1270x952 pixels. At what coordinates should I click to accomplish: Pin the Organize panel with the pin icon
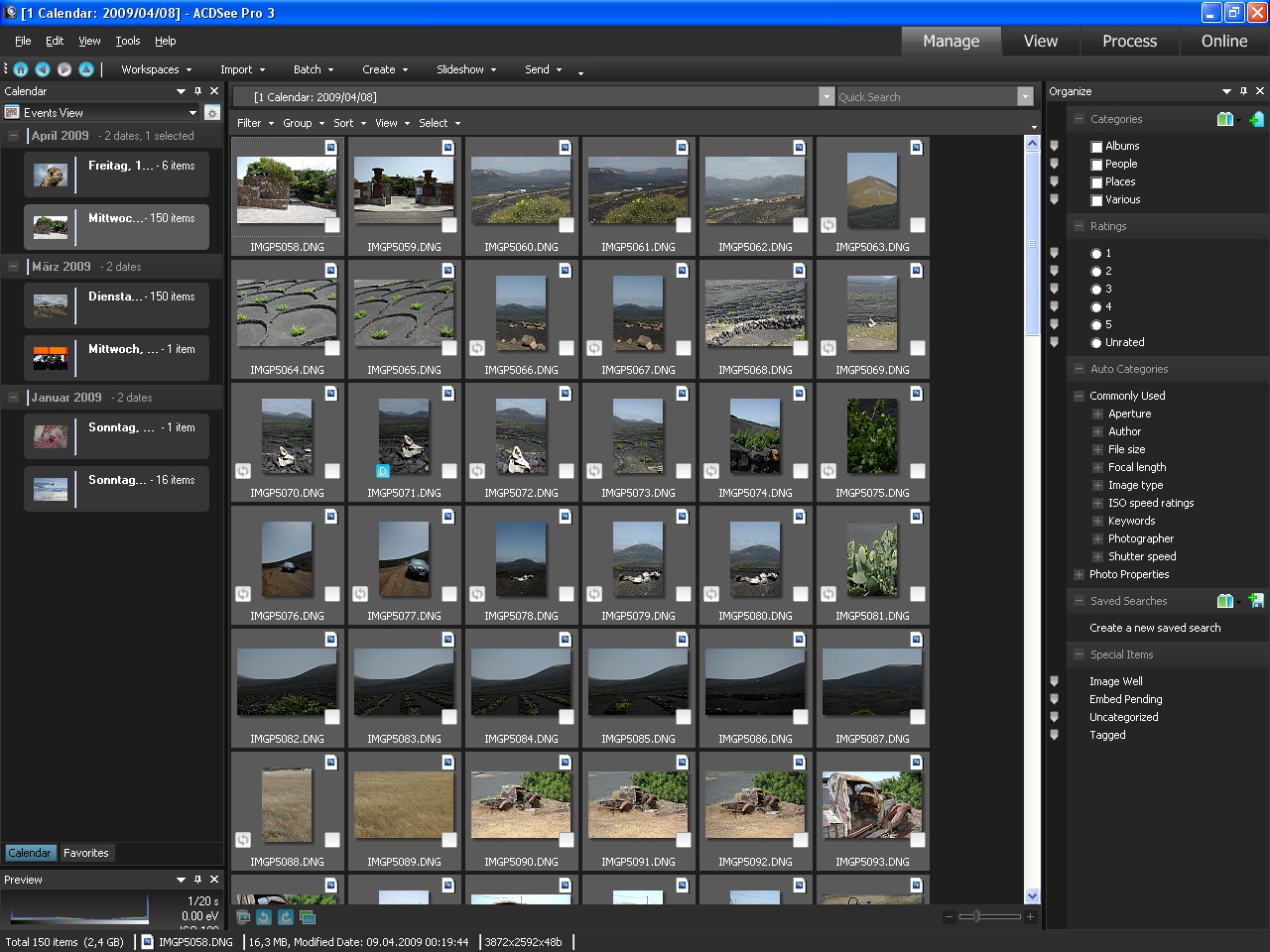point(1245,90)
